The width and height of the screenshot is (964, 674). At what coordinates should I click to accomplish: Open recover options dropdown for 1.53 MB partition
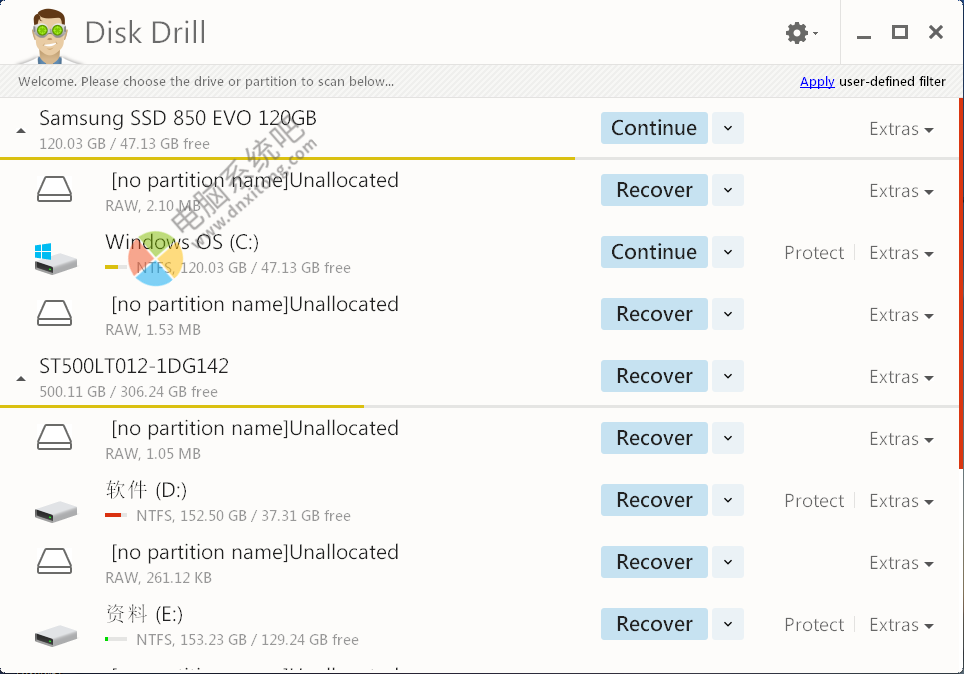pyautogui.click(x=728, y=314)
